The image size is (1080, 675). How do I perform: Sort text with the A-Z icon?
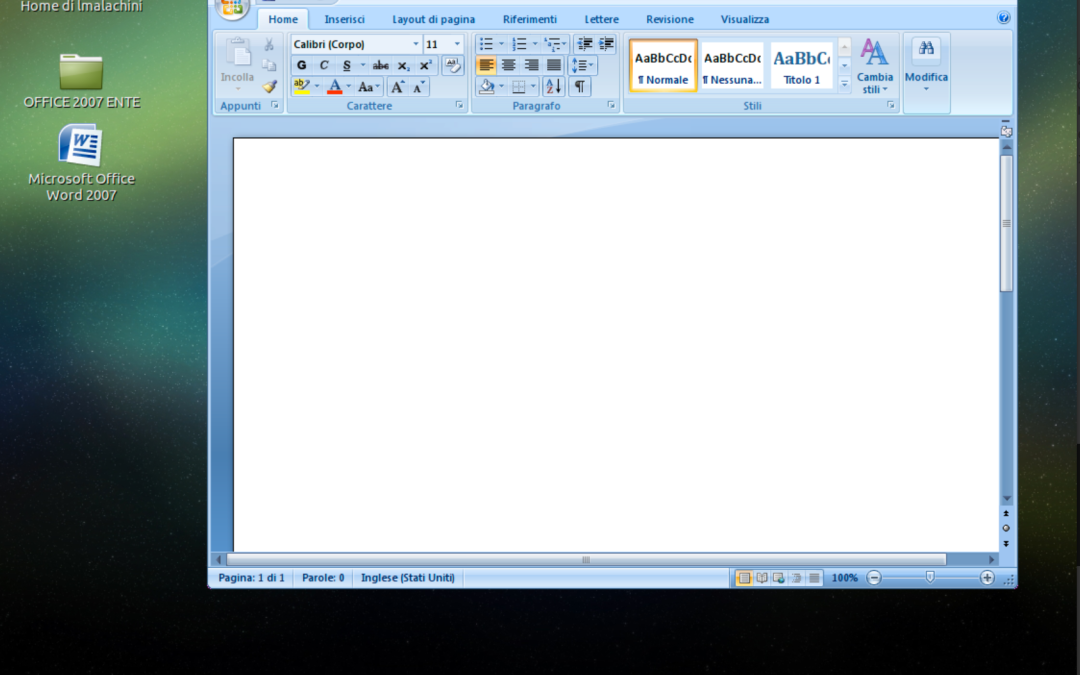[x=553, y=87]
